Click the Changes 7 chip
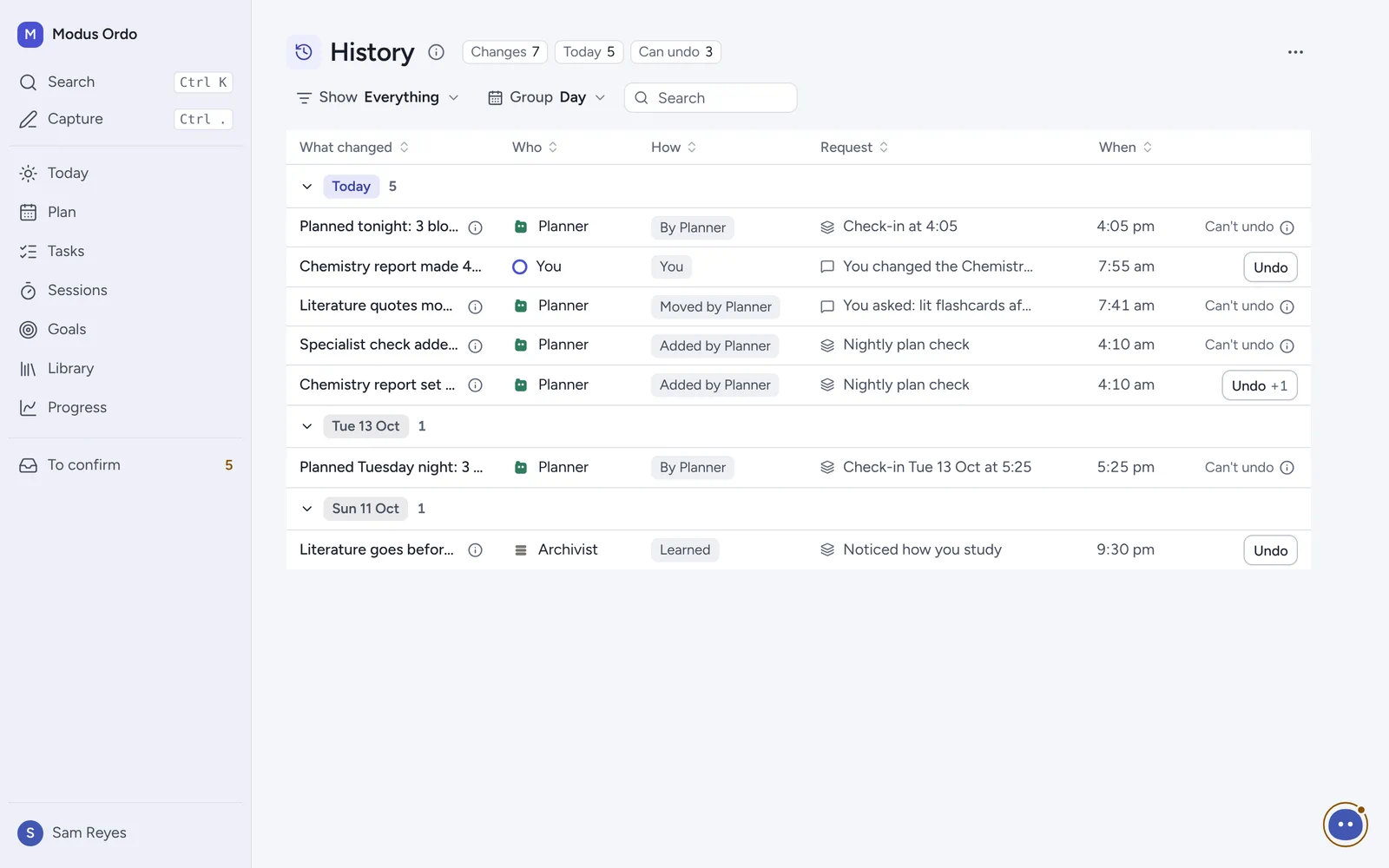 tap(505, 52)
